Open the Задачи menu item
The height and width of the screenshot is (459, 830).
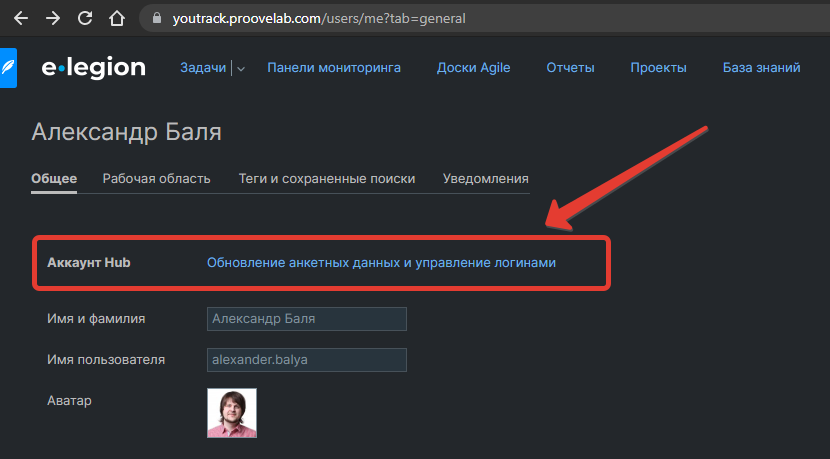point(203,68)
